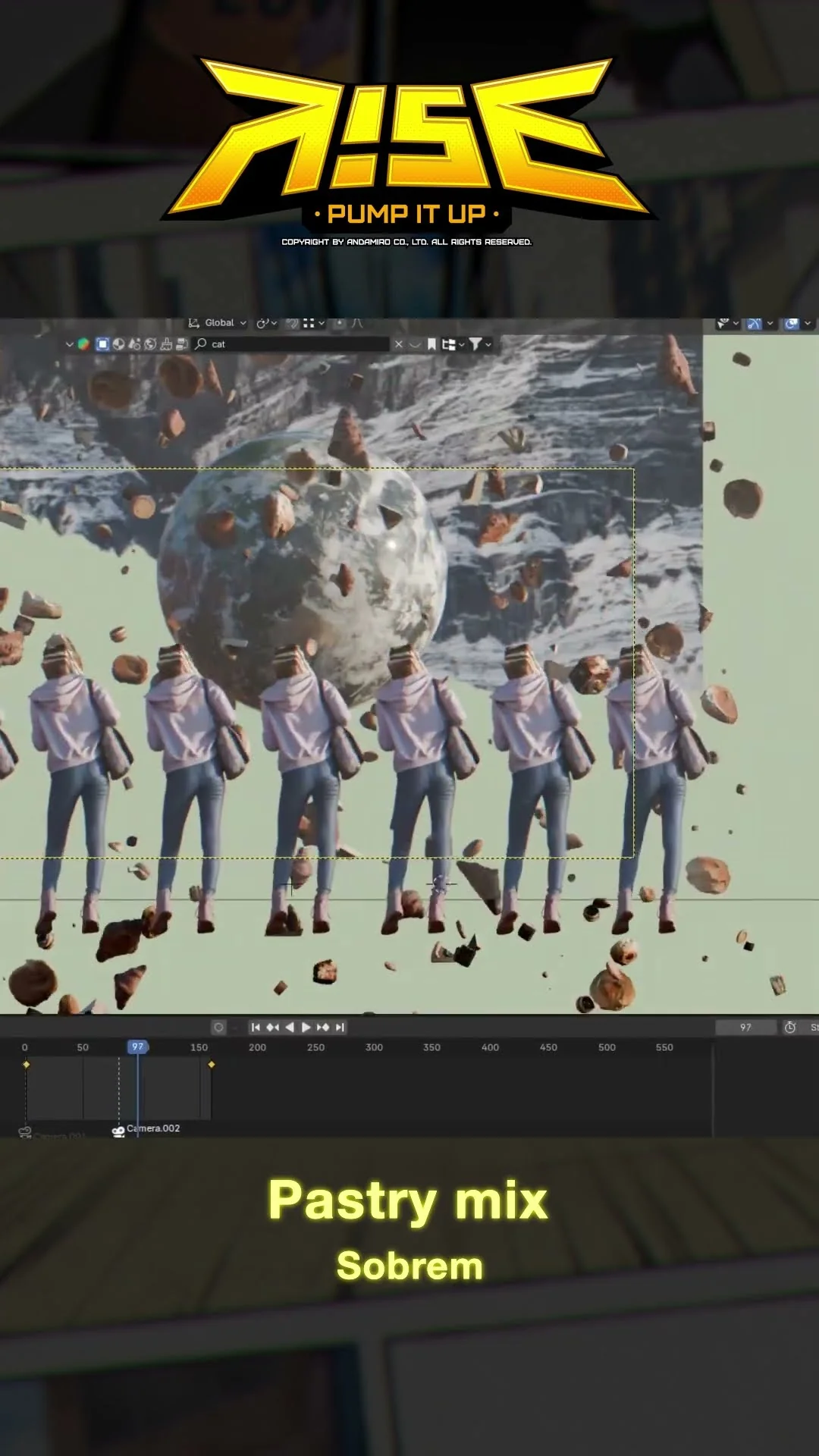Click the search field containing "cat"
Viewport: 819px width, 1456px height.
point(292,344)
